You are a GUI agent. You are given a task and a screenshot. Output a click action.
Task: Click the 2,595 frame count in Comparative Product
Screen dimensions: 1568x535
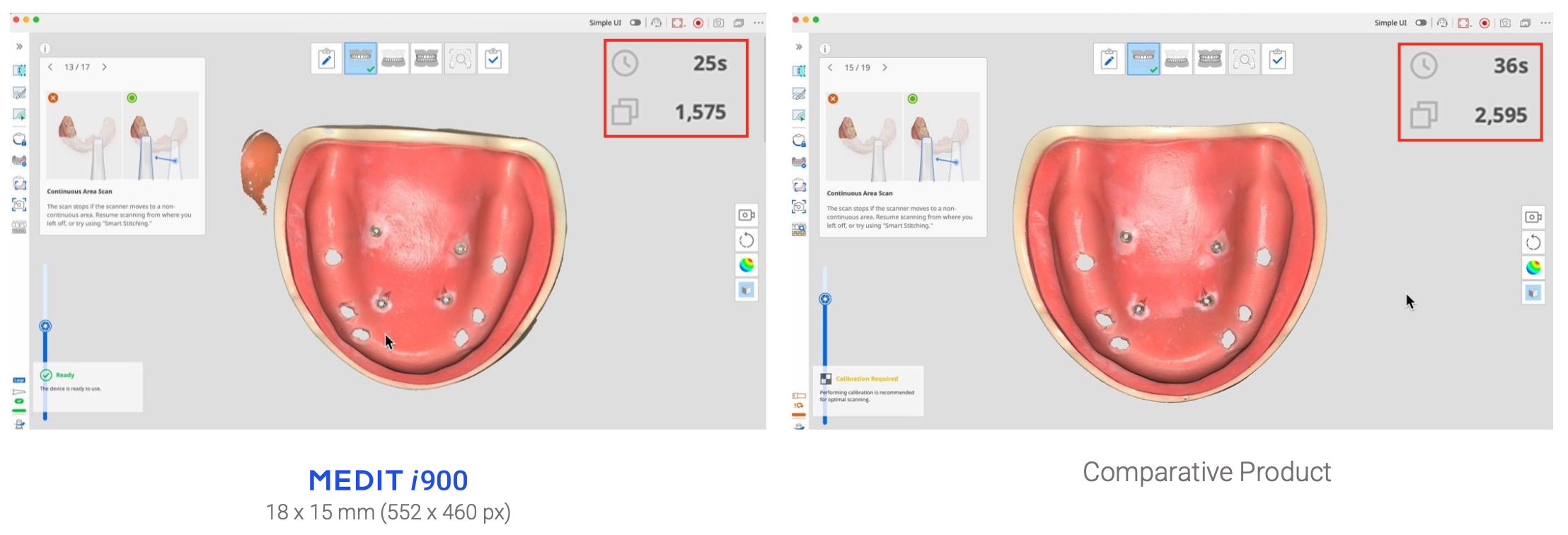tap(1501, 115)
